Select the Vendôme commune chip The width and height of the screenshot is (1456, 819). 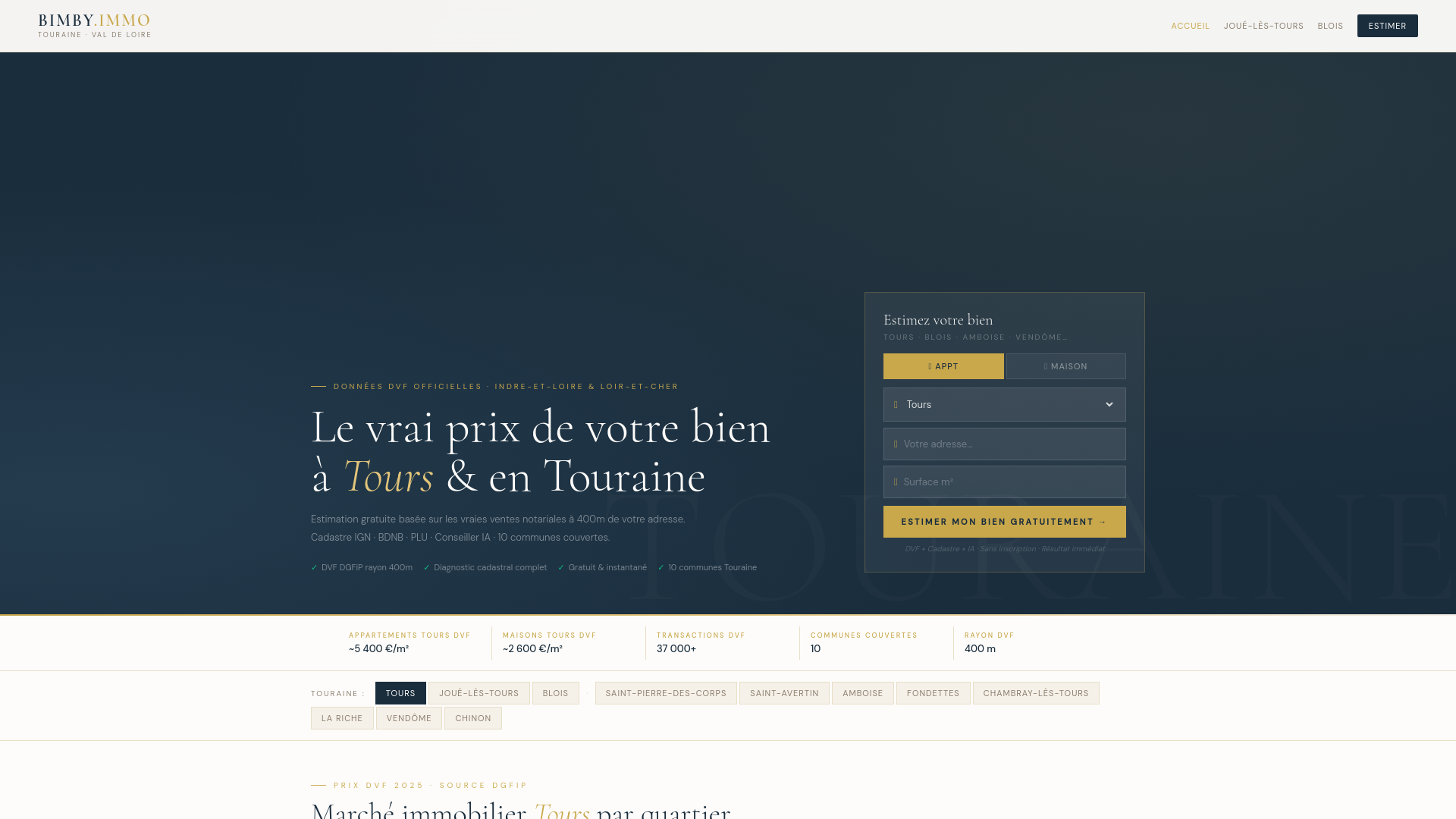coord(409,718)
